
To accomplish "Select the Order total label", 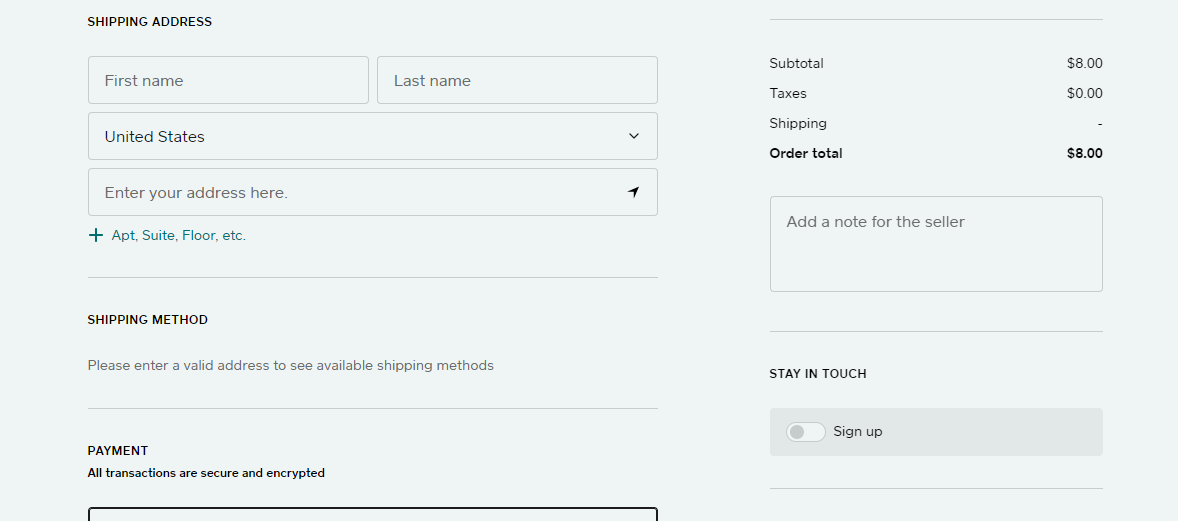I will coord(806,153).
